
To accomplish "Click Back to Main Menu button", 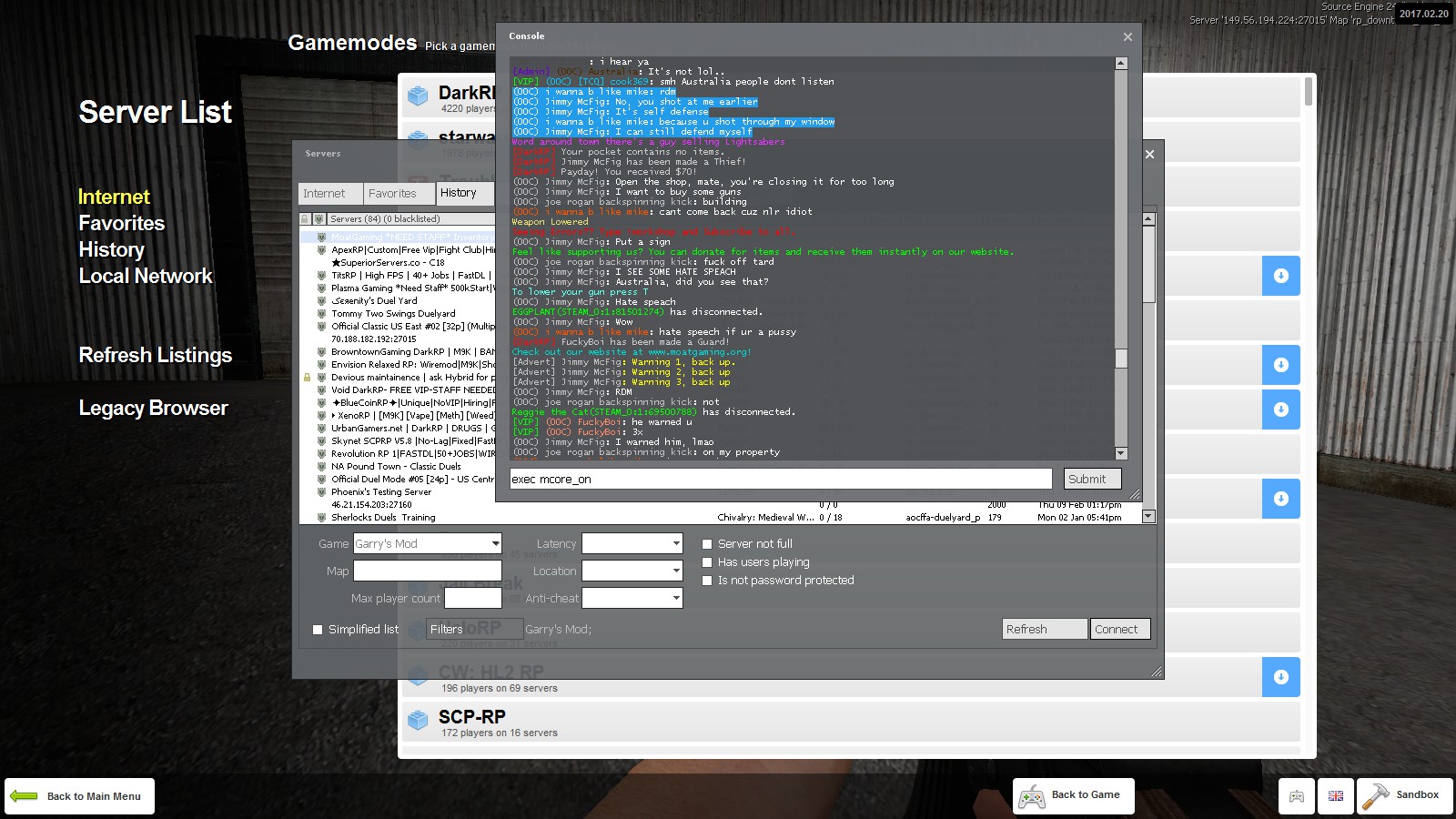I will point(79,796).
